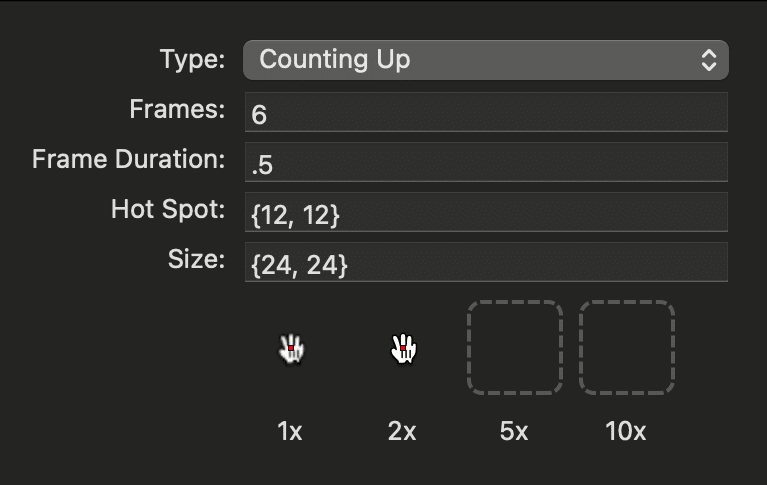Click into the Hot Spot {12, 12} field
This screenshot has height=485, width=767.
(x=486, y=212)
